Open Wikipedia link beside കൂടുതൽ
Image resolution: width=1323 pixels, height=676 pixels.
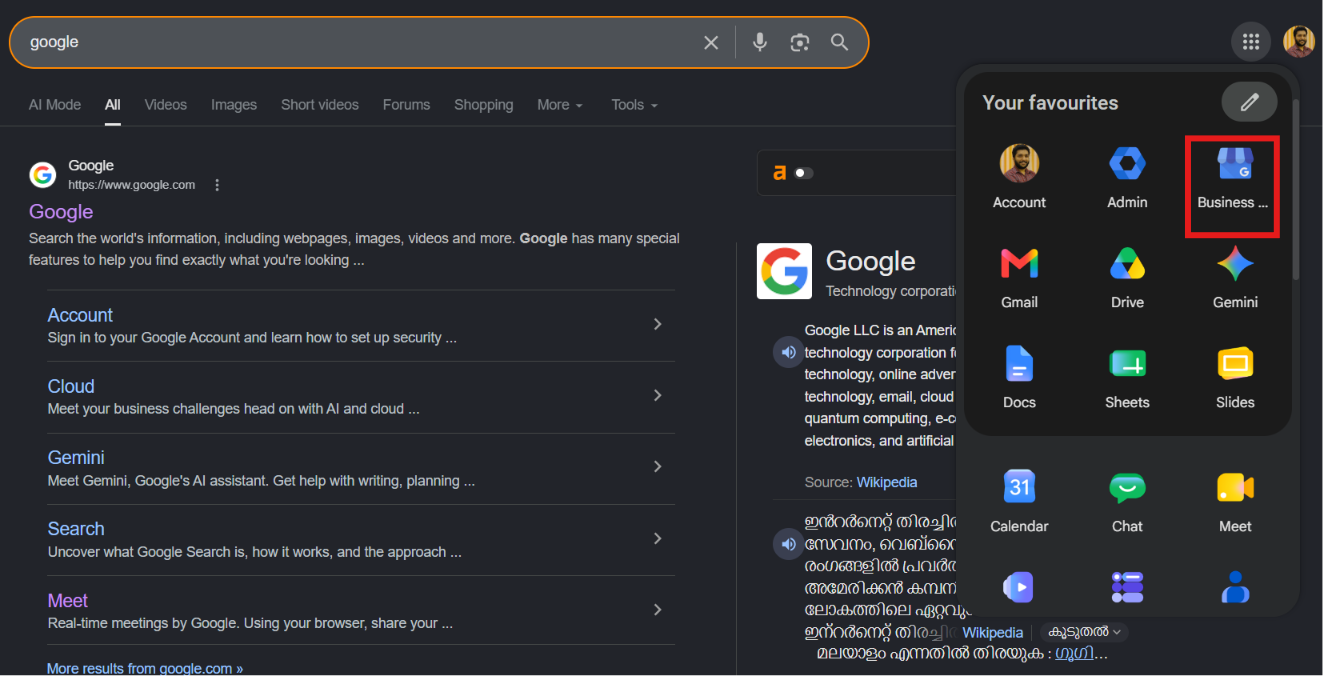pos(993,632)
